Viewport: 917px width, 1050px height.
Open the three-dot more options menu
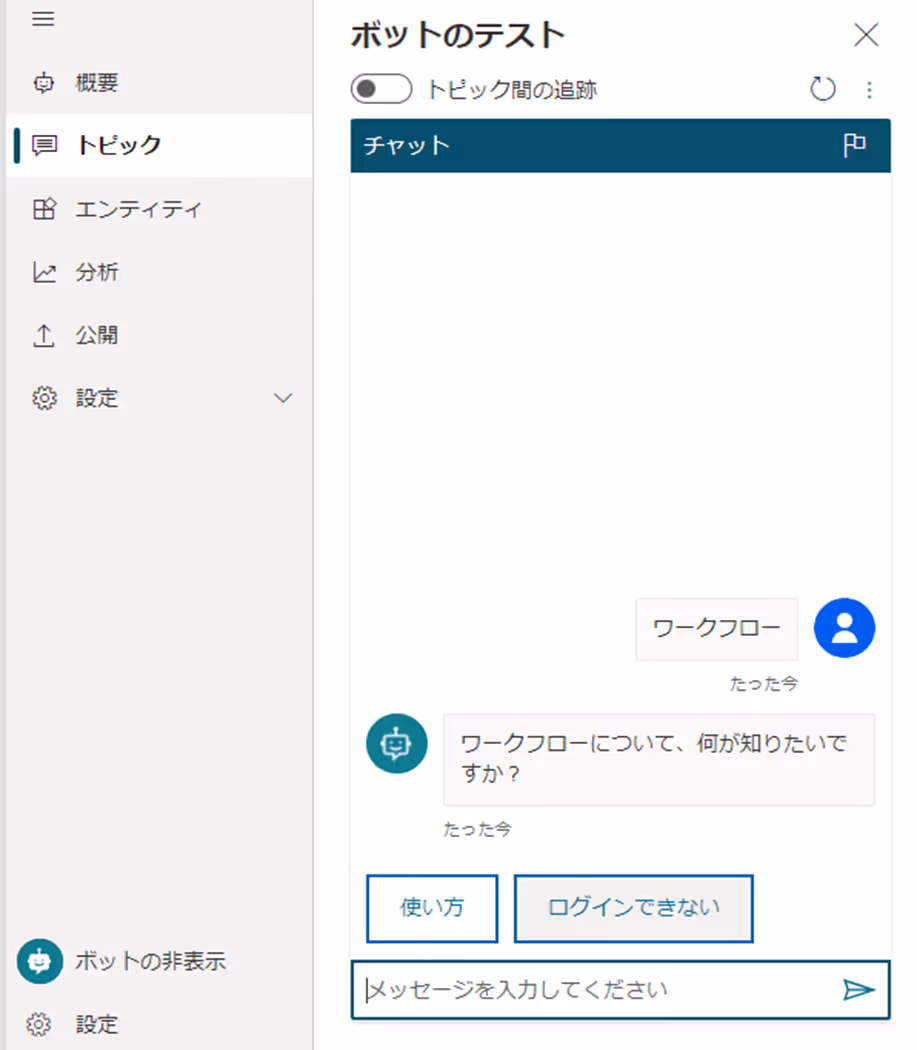(869, 90)
